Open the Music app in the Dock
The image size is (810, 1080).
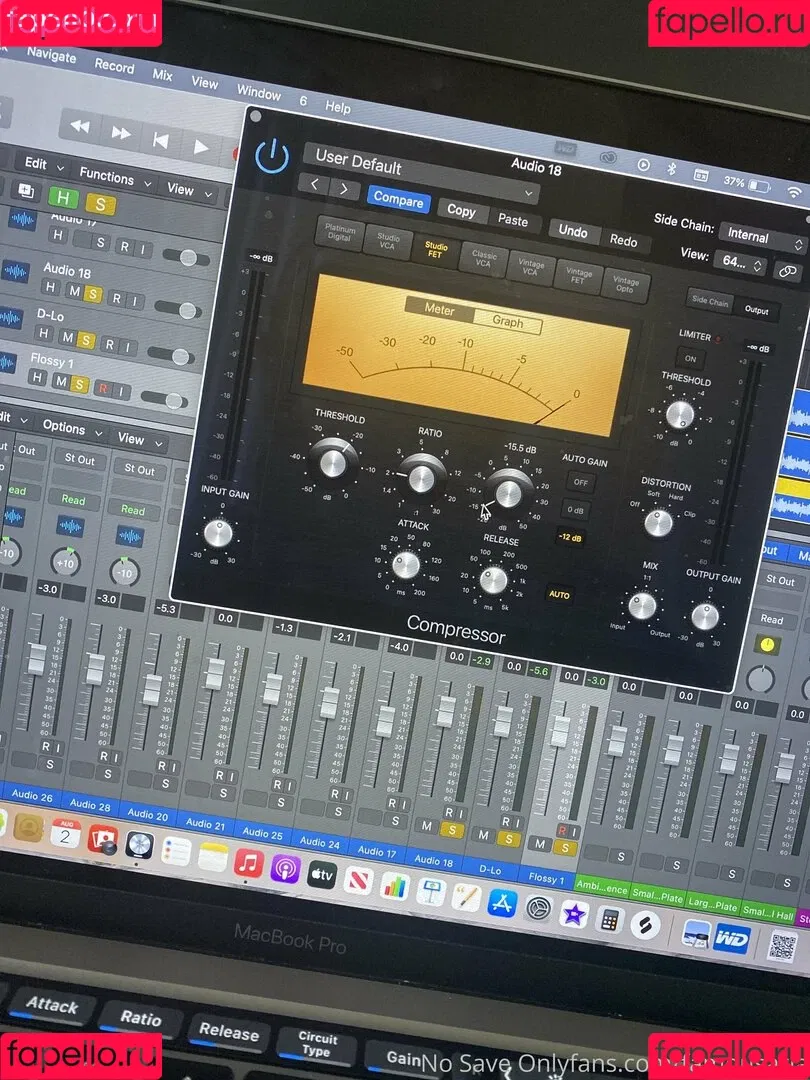coord(249,863)
